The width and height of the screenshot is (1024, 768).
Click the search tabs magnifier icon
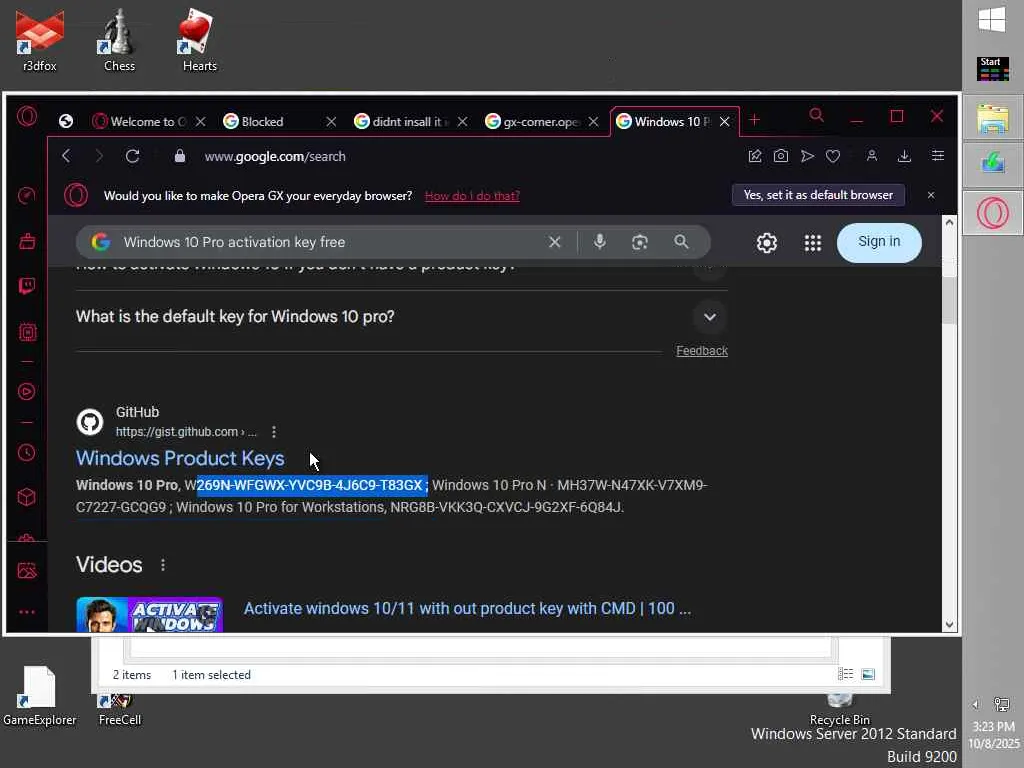point(816,116)
